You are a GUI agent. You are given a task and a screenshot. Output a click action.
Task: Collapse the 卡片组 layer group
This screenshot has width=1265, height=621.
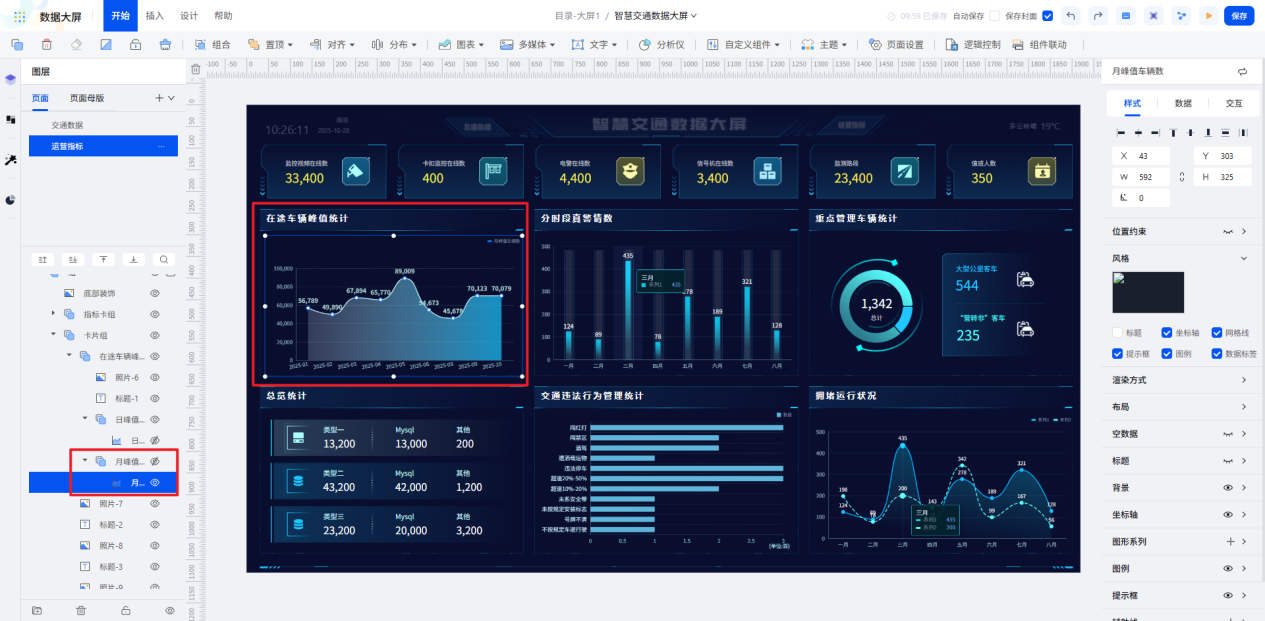[53, 335]
